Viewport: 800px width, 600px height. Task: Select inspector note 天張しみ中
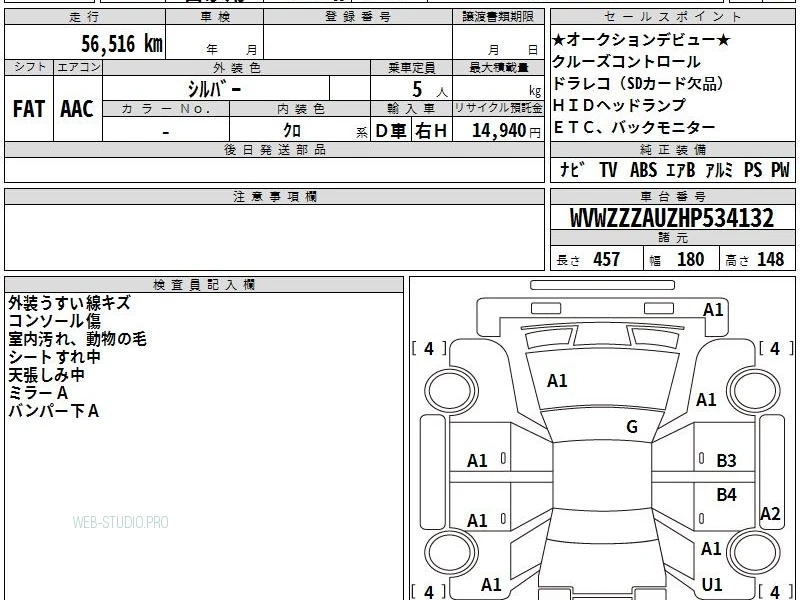(x=46, y=375)
